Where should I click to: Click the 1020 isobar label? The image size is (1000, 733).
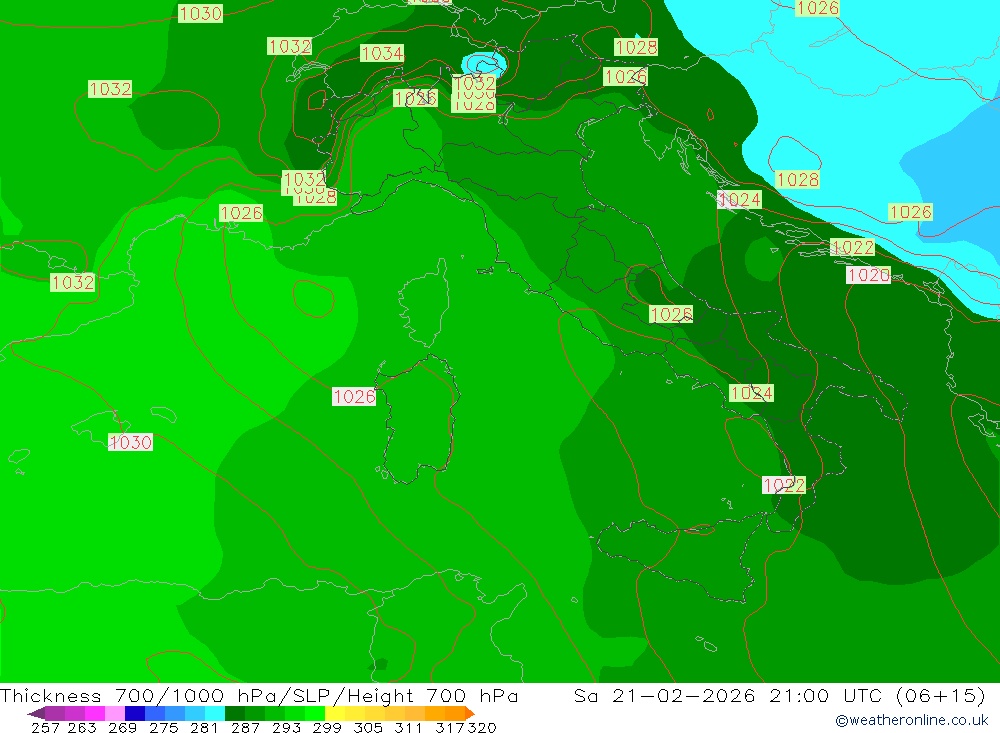868,275
